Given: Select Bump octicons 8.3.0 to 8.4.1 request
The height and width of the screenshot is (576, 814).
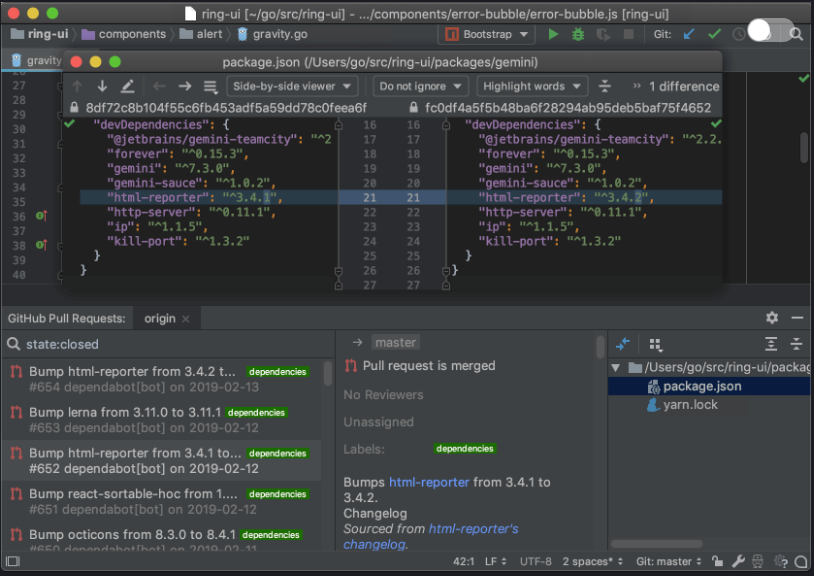Looking at the screenshot, I should [161, 538].
